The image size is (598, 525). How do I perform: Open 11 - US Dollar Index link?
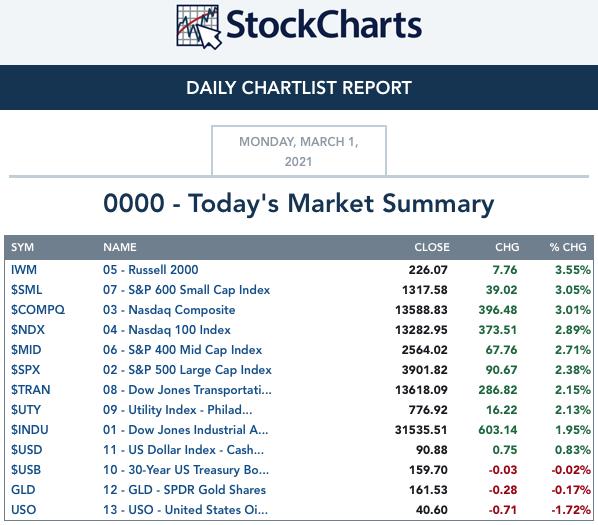pos(183,450)
